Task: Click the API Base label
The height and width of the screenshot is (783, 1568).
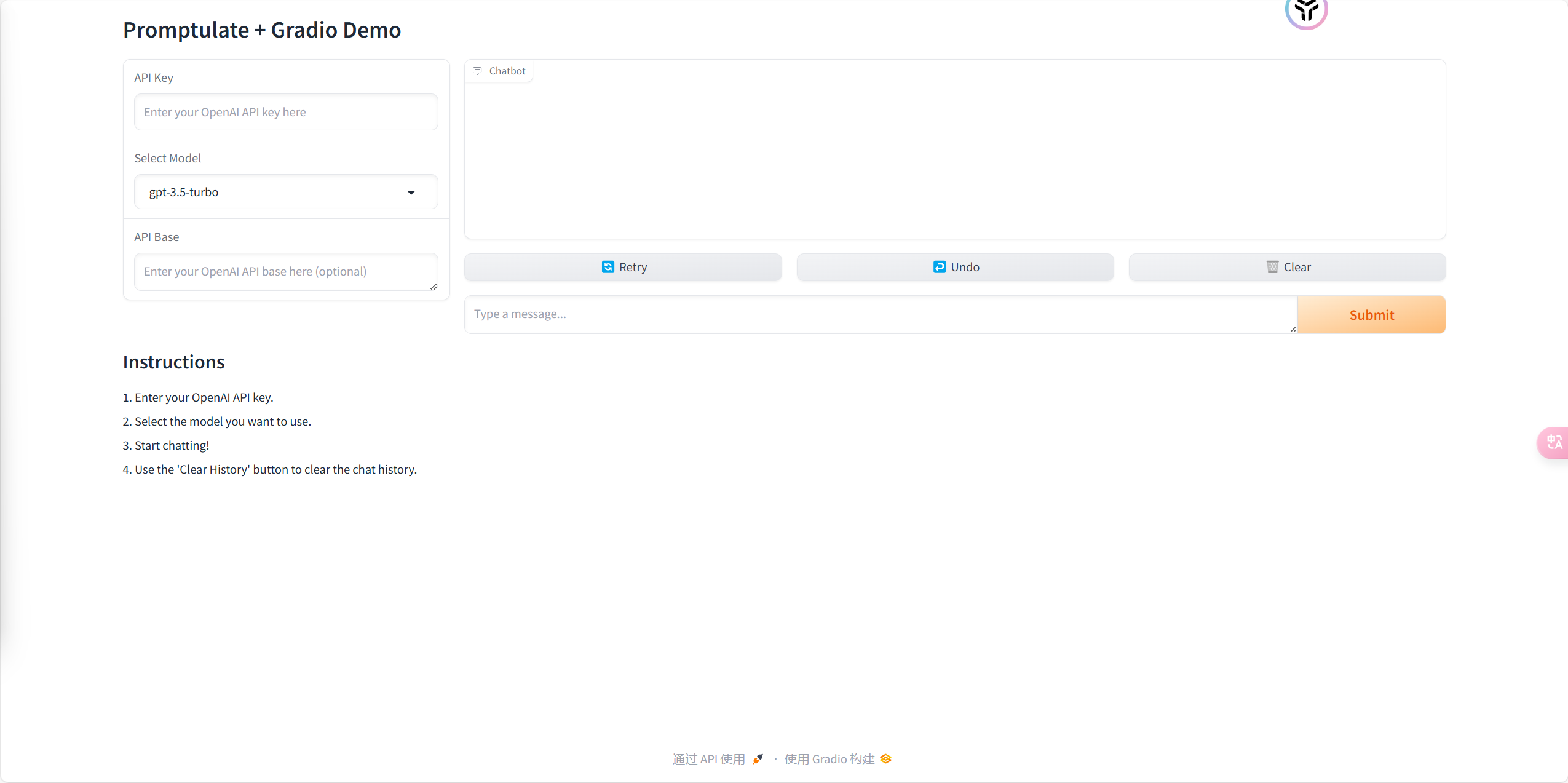Action: [x=157, y=237]
